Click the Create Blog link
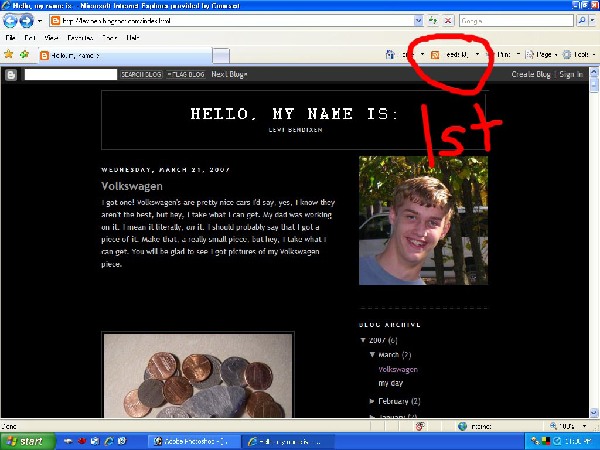 coord(531,75)
